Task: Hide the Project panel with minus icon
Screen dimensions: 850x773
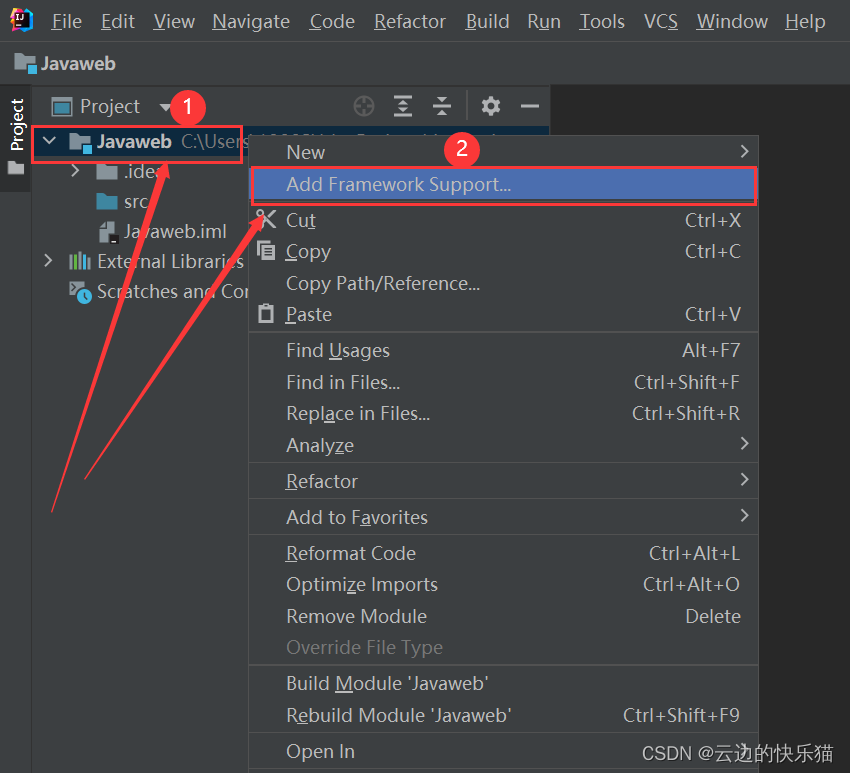Action: pyautogui.click(x=530, y=106)
